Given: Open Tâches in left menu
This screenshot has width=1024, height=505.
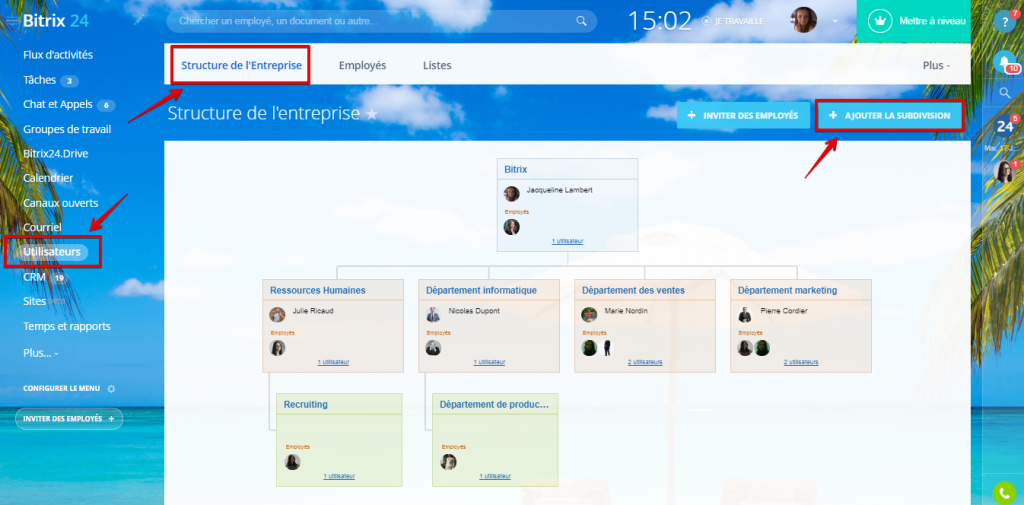Looking at the screenshot, I should pos(40,80).
